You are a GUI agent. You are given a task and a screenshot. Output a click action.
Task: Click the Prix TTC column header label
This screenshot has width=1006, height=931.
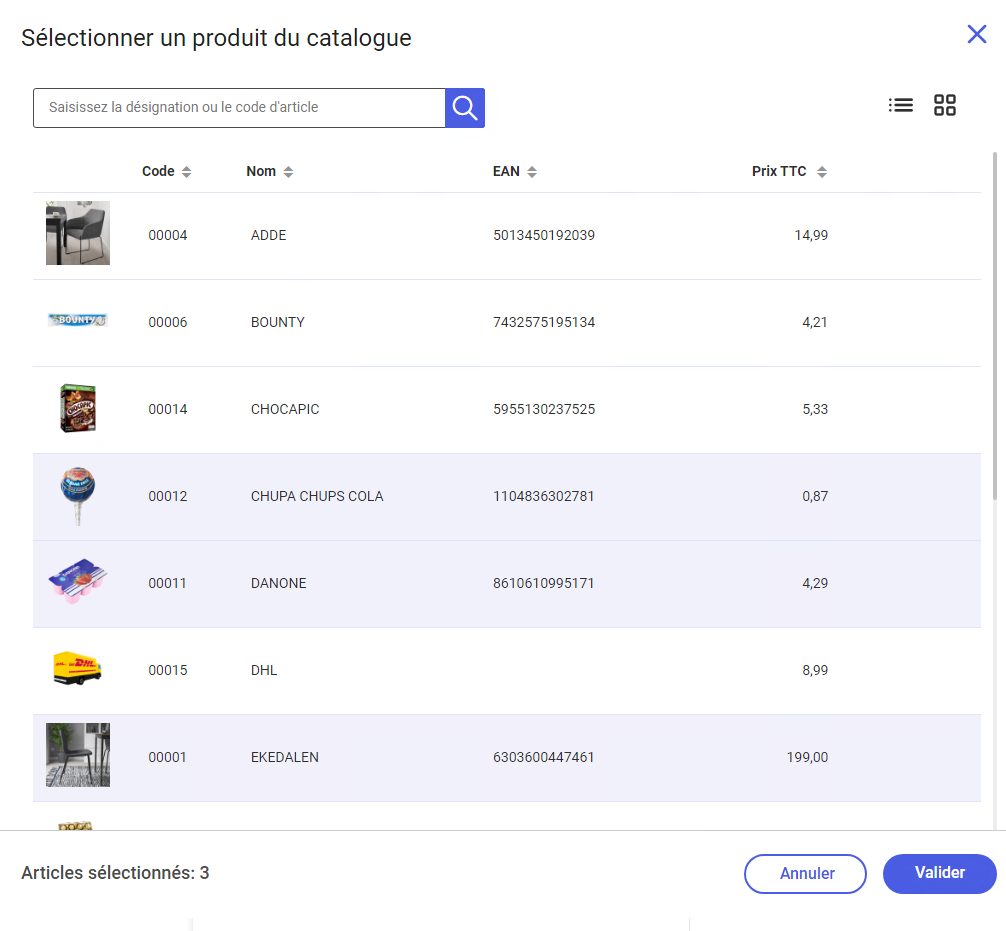[779, 171]
